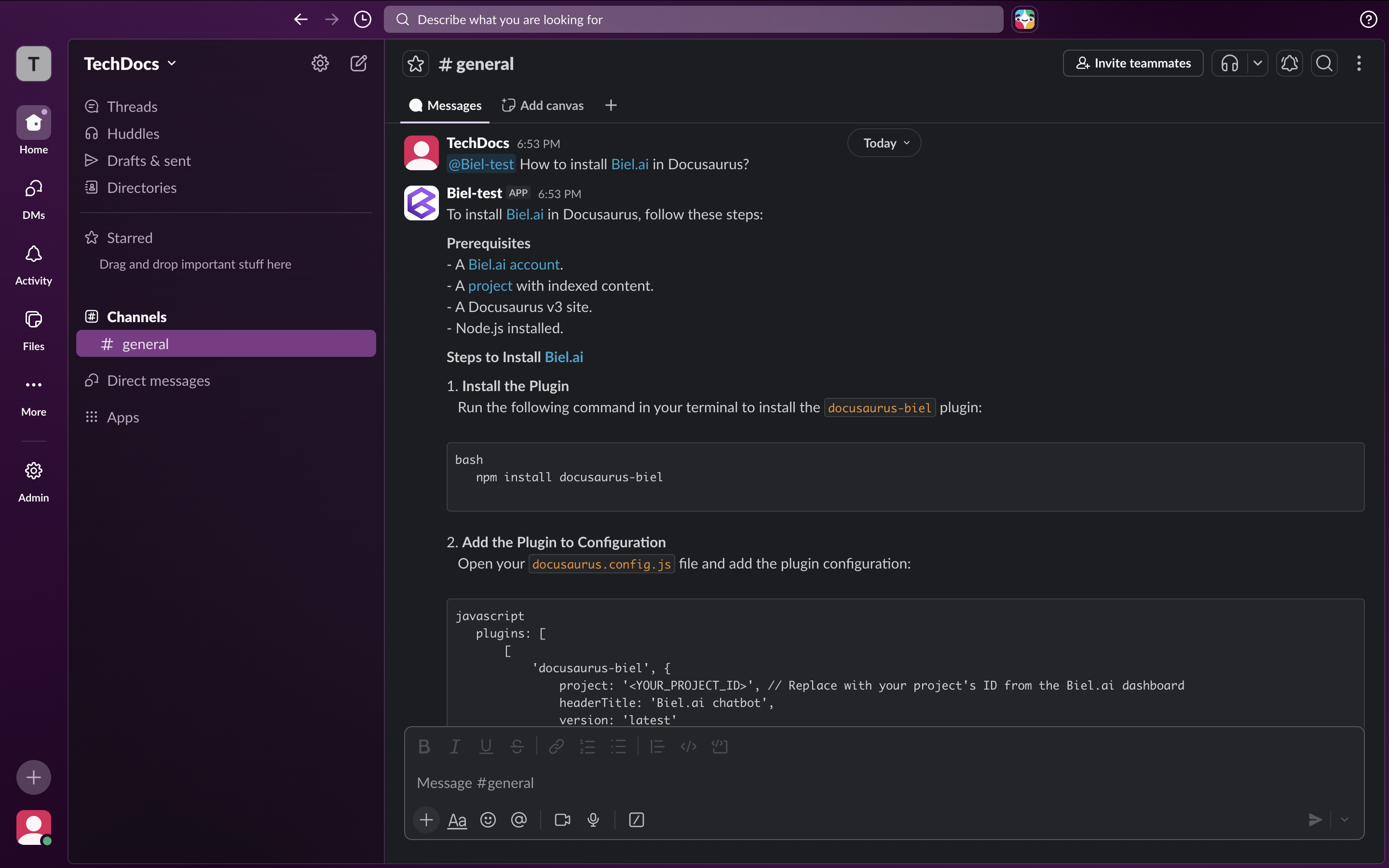This screenshot has width=1389, height=868.
Task: Toggle strikethrough formatting in the composer
Action: (517, 746)
